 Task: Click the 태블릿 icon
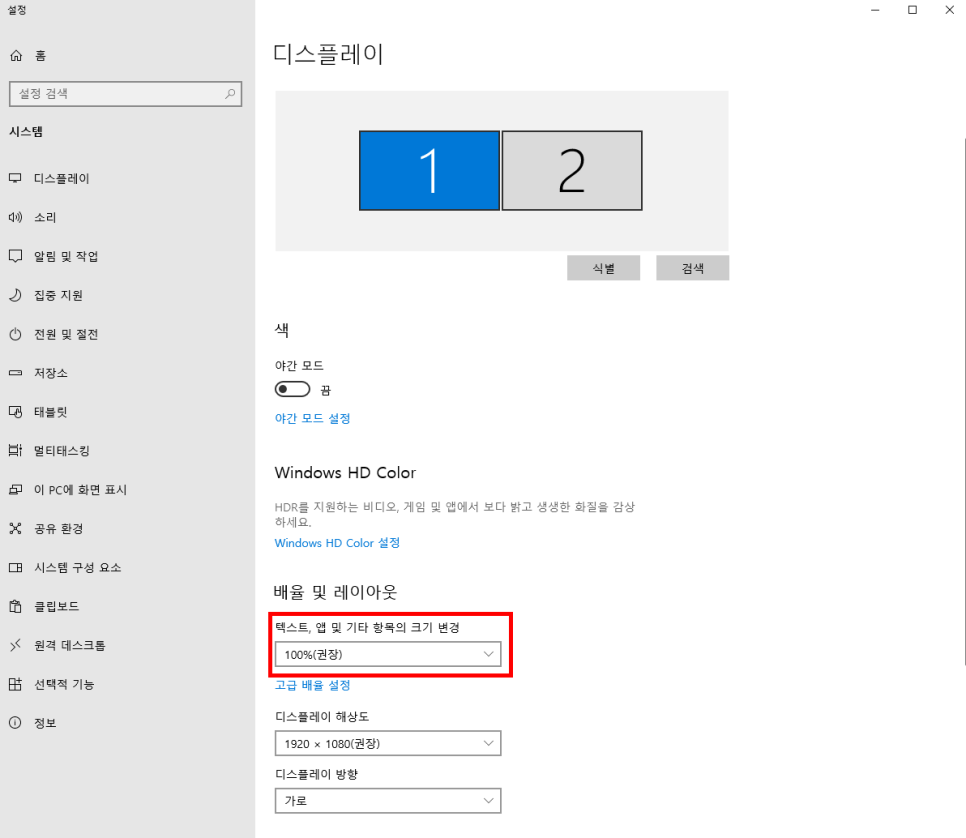(x=15, y=412)
